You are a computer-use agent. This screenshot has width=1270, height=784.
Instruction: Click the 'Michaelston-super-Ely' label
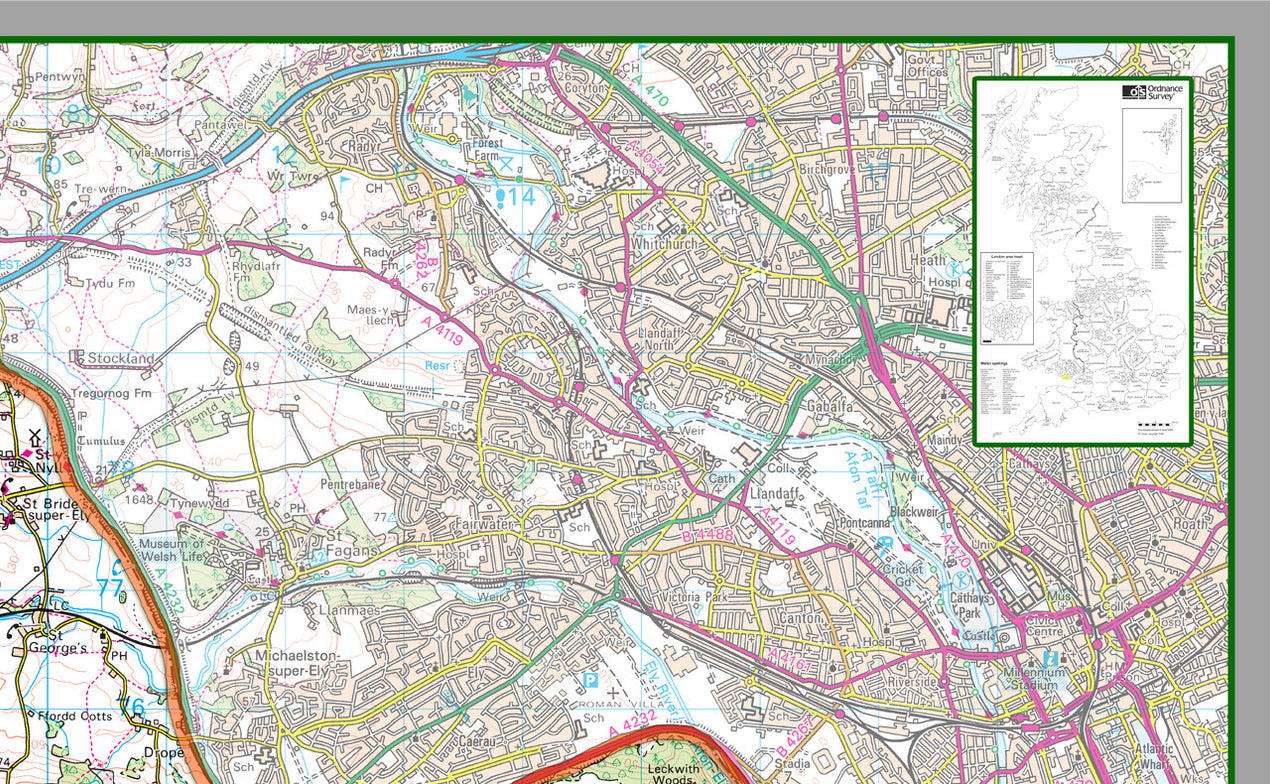point(300,662)
